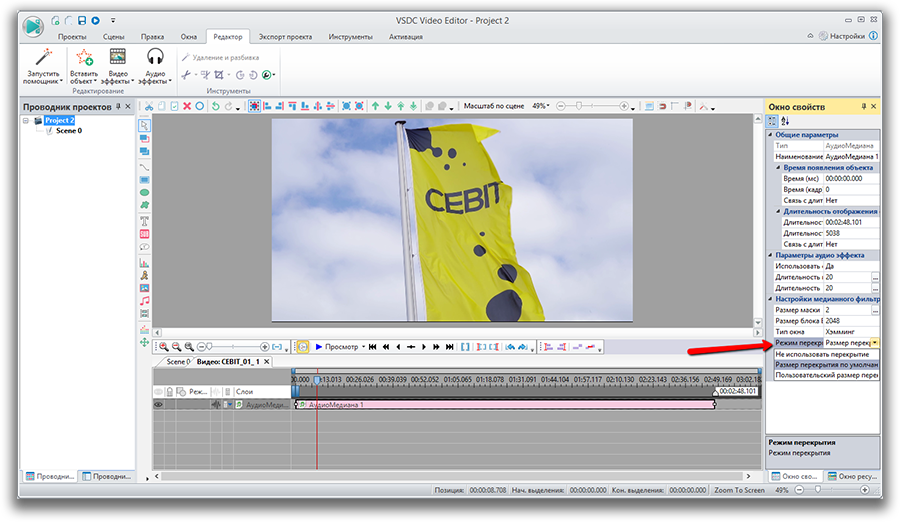The height and width of the screenshot is (522, 900).
Task: Collapse Общие параметры section in properties
Action: (771, 135)
